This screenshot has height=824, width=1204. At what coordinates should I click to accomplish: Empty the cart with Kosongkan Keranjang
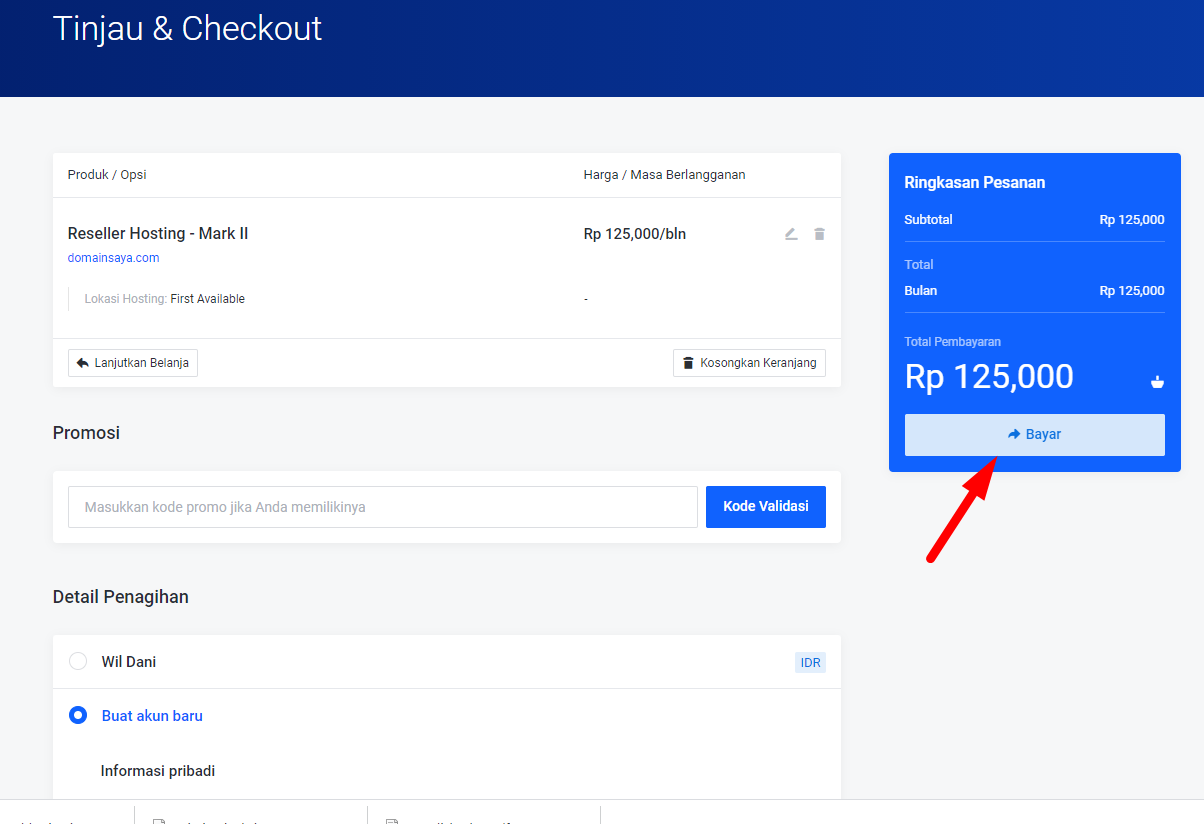tap(749, 363)
